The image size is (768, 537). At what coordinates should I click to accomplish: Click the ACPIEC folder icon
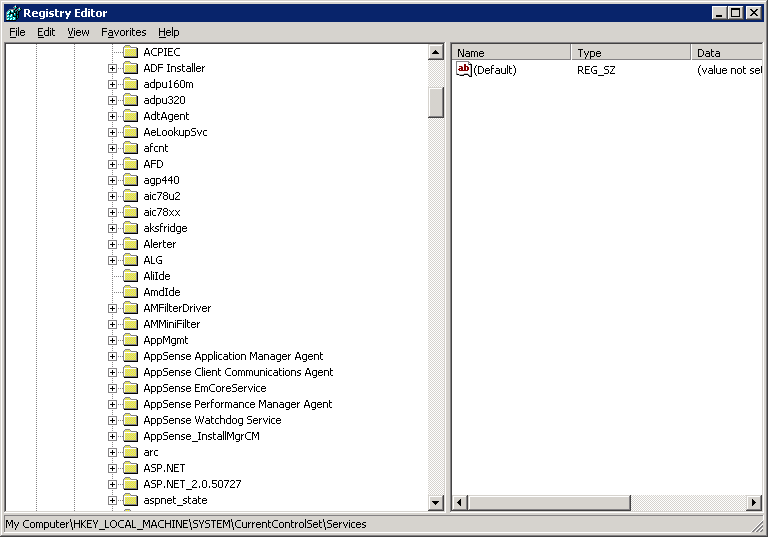[130, 52]
